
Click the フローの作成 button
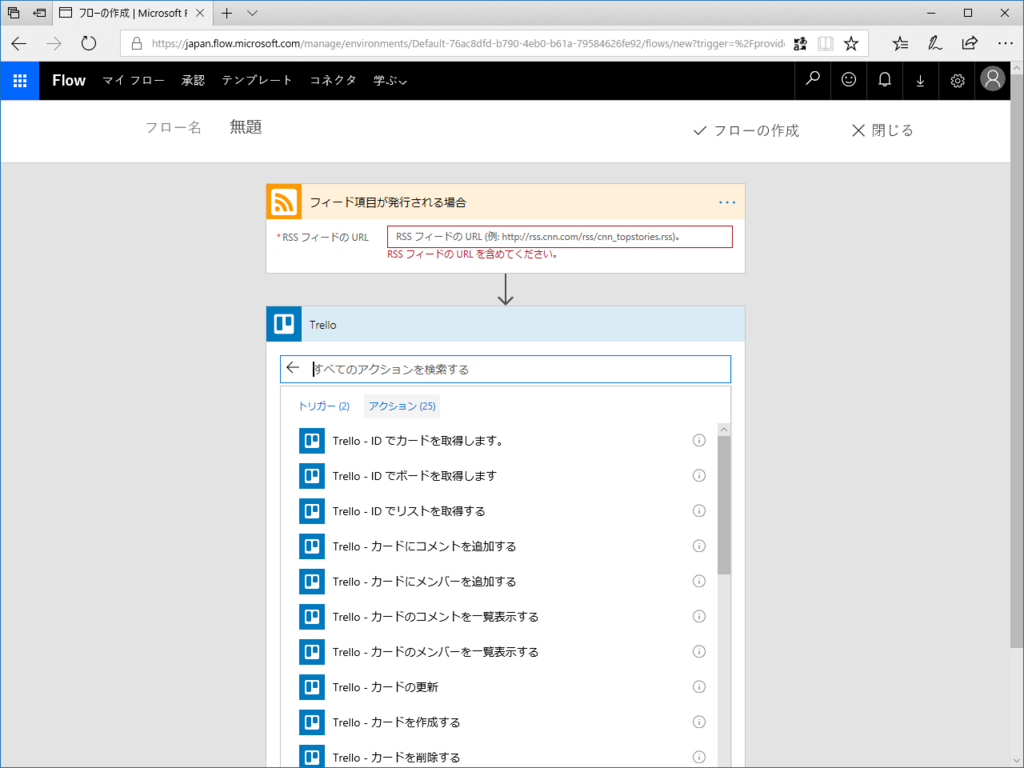tap(746, 131)
